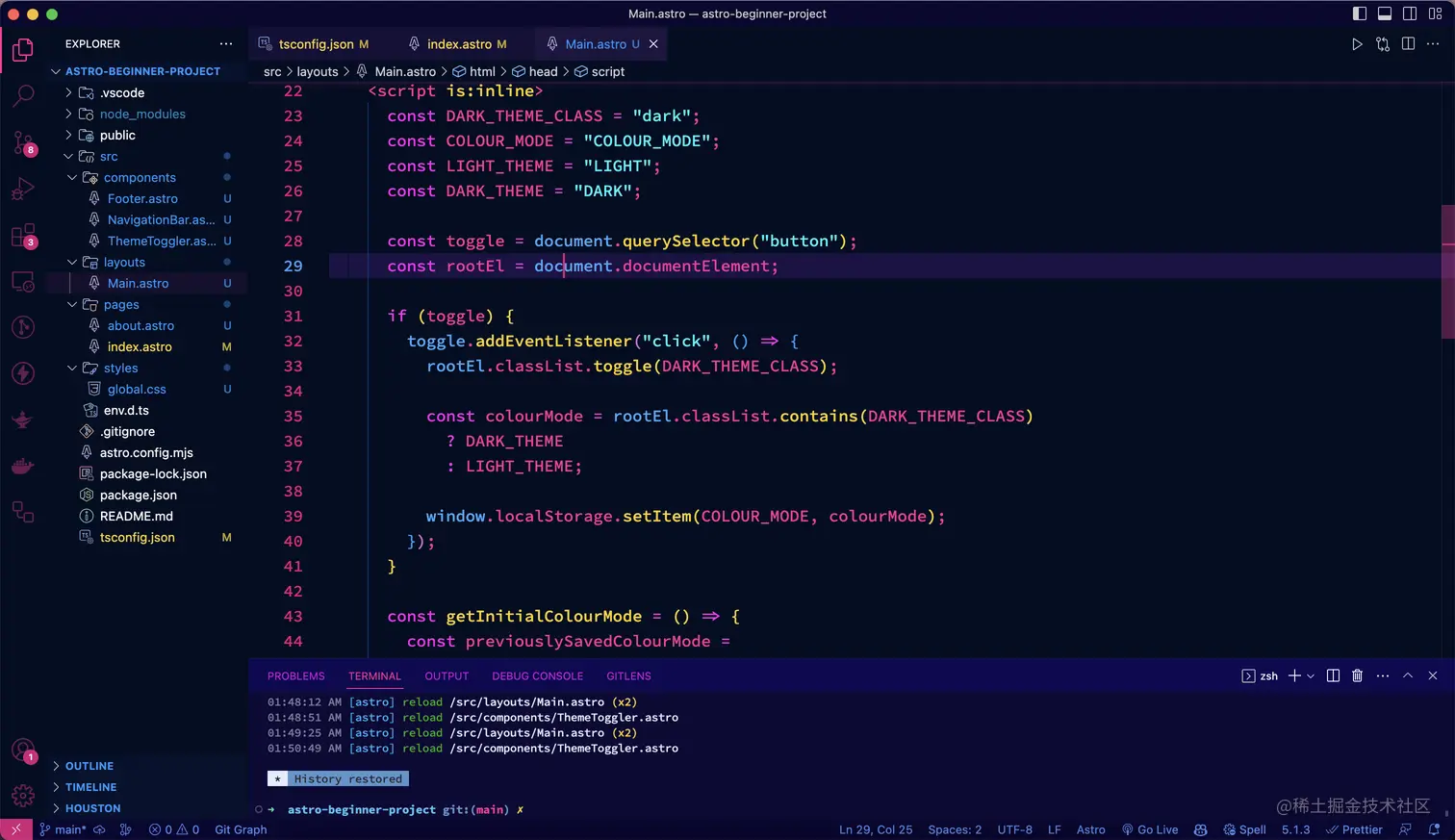The width and height of the screenshot is (1455, 840).
Task: Collapse the ASTRO-BEGINNER-PROJECT root folder
Action: pyautogui.click(x=142, y=71)
